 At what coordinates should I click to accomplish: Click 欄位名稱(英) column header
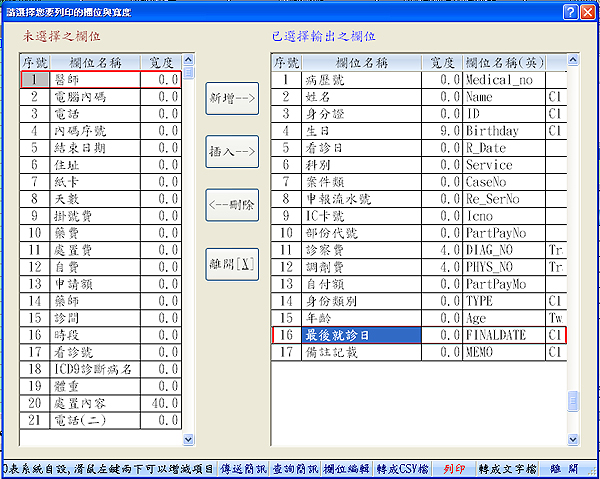click(x=504, y=62)
